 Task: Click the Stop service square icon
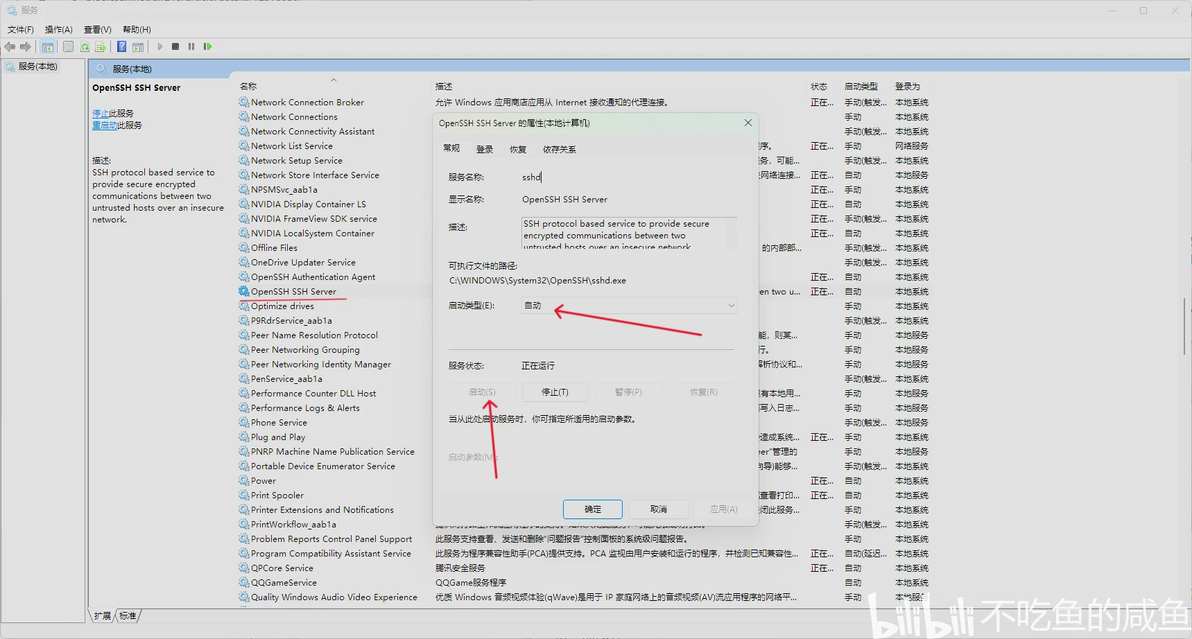pyautogui.click(x=176, y=47)
